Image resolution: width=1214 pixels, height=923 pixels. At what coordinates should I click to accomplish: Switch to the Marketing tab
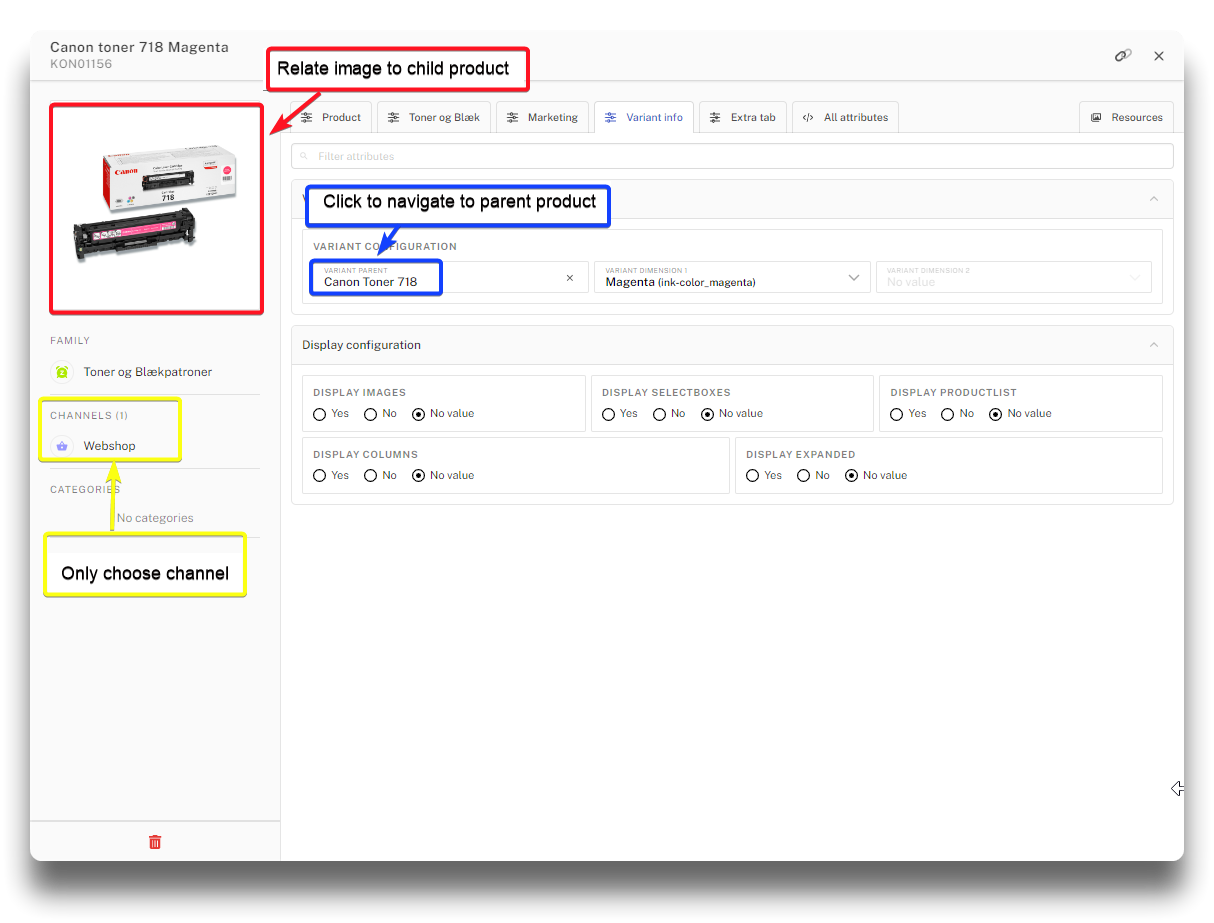click(x=542, y=117)
